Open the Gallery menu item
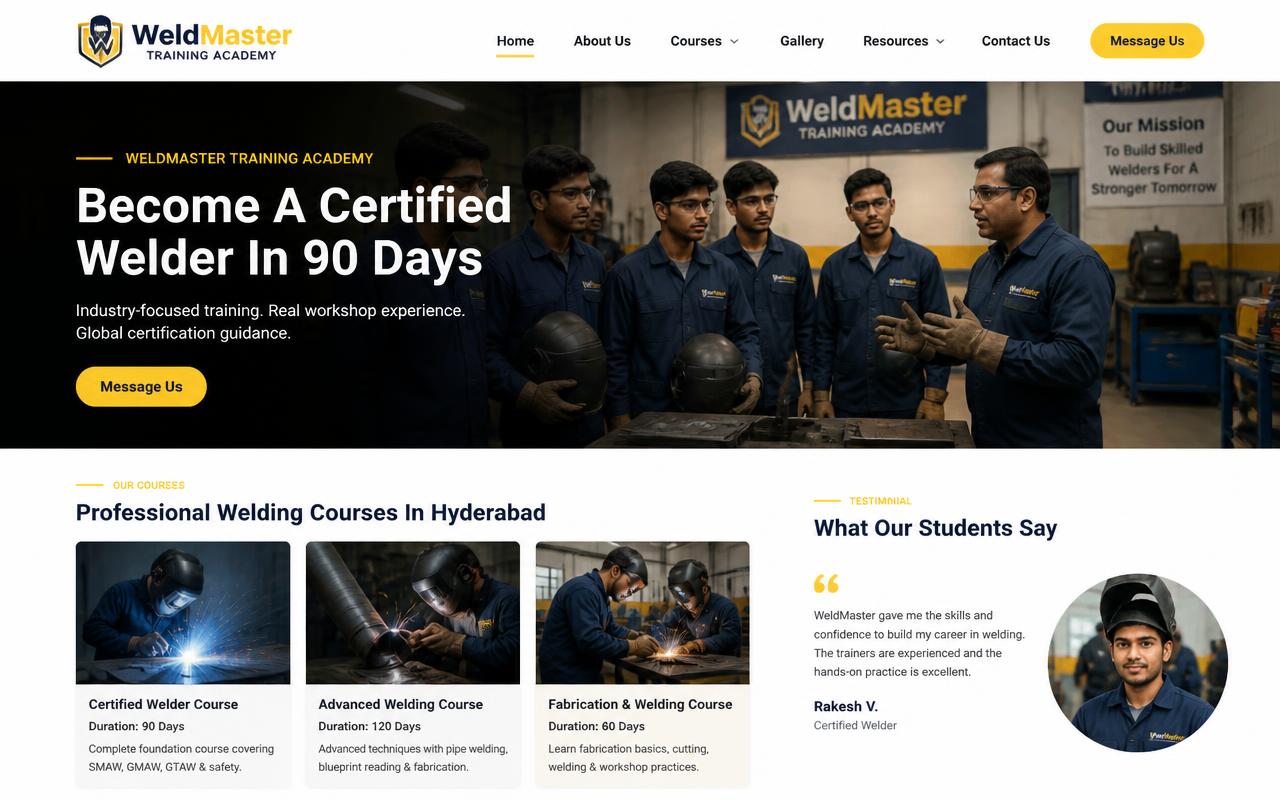The image size is (1280, 800). pos(802,41)
